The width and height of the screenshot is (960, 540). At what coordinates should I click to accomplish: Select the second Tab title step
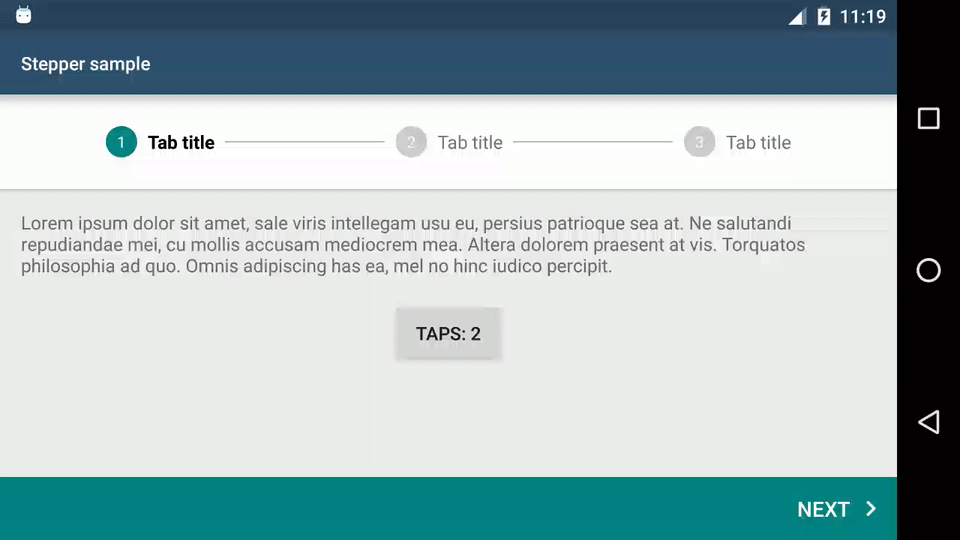point(470,143)
